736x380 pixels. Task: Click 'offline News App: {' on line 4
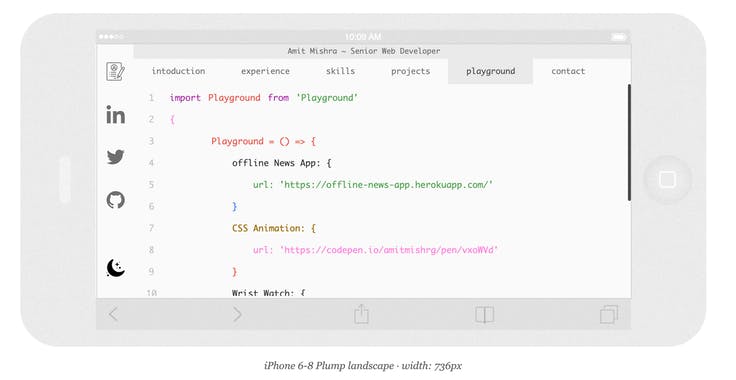(x=282, y=163)
